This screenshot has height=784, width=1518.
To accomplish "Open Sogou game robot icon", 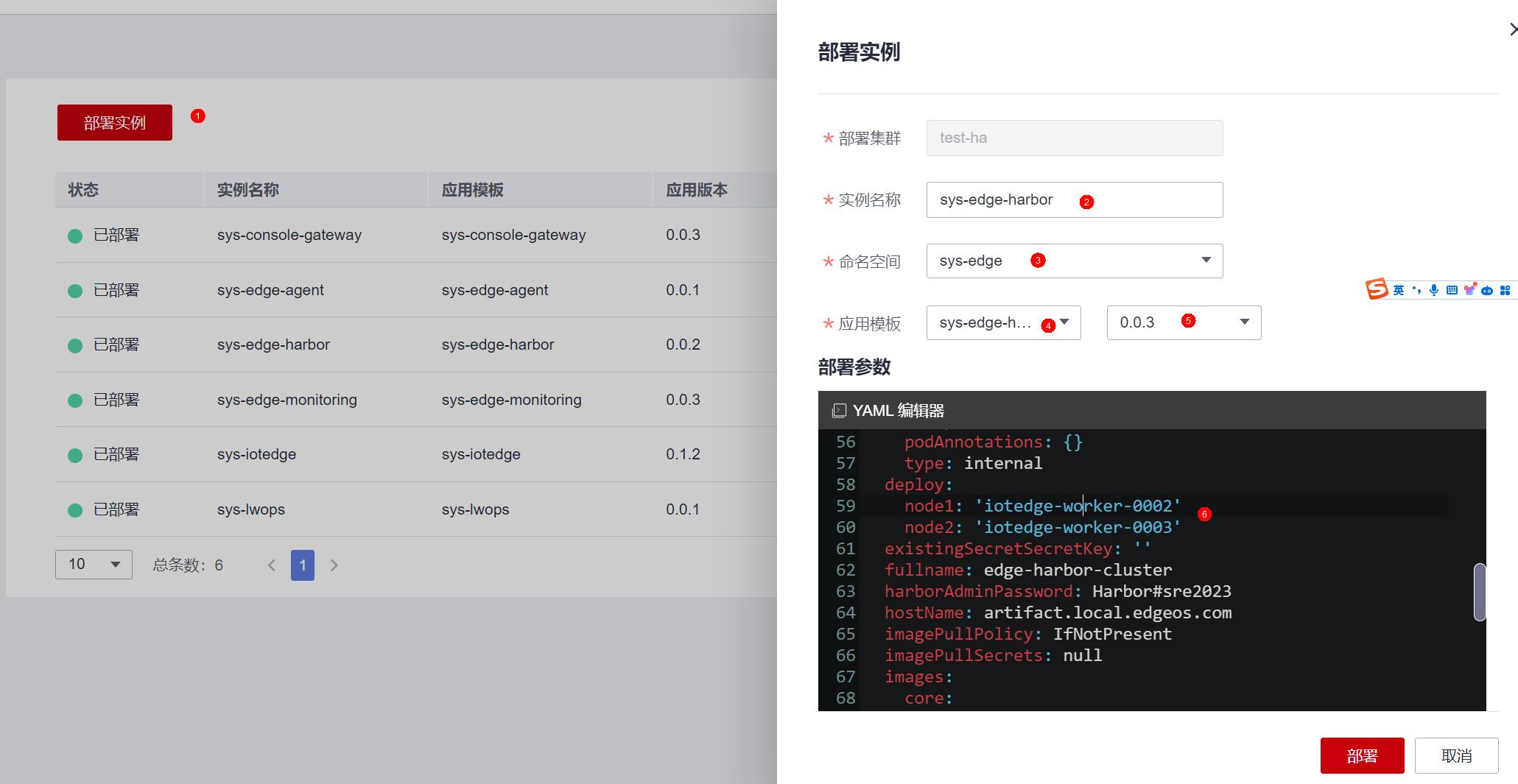I will pos(1487,290).
